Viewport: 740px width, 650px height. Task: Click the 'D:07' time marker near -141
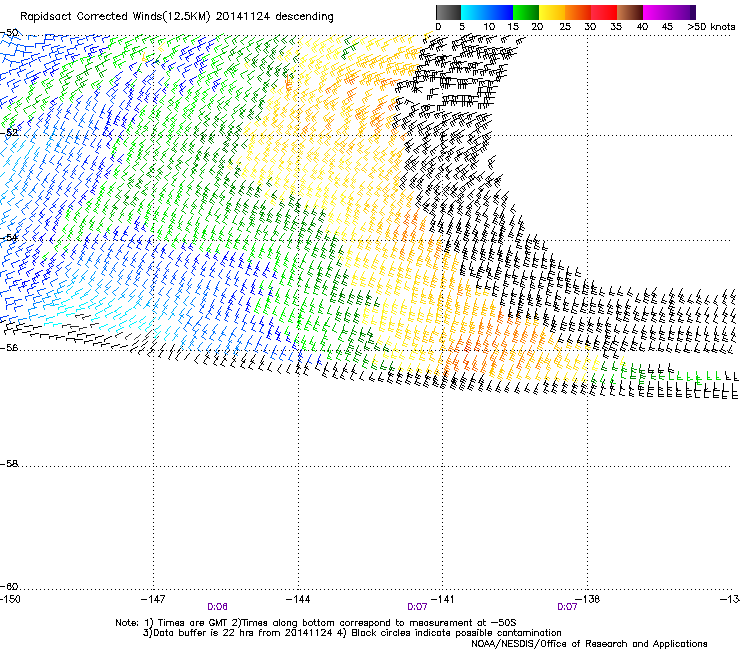[x=417, y=607]
